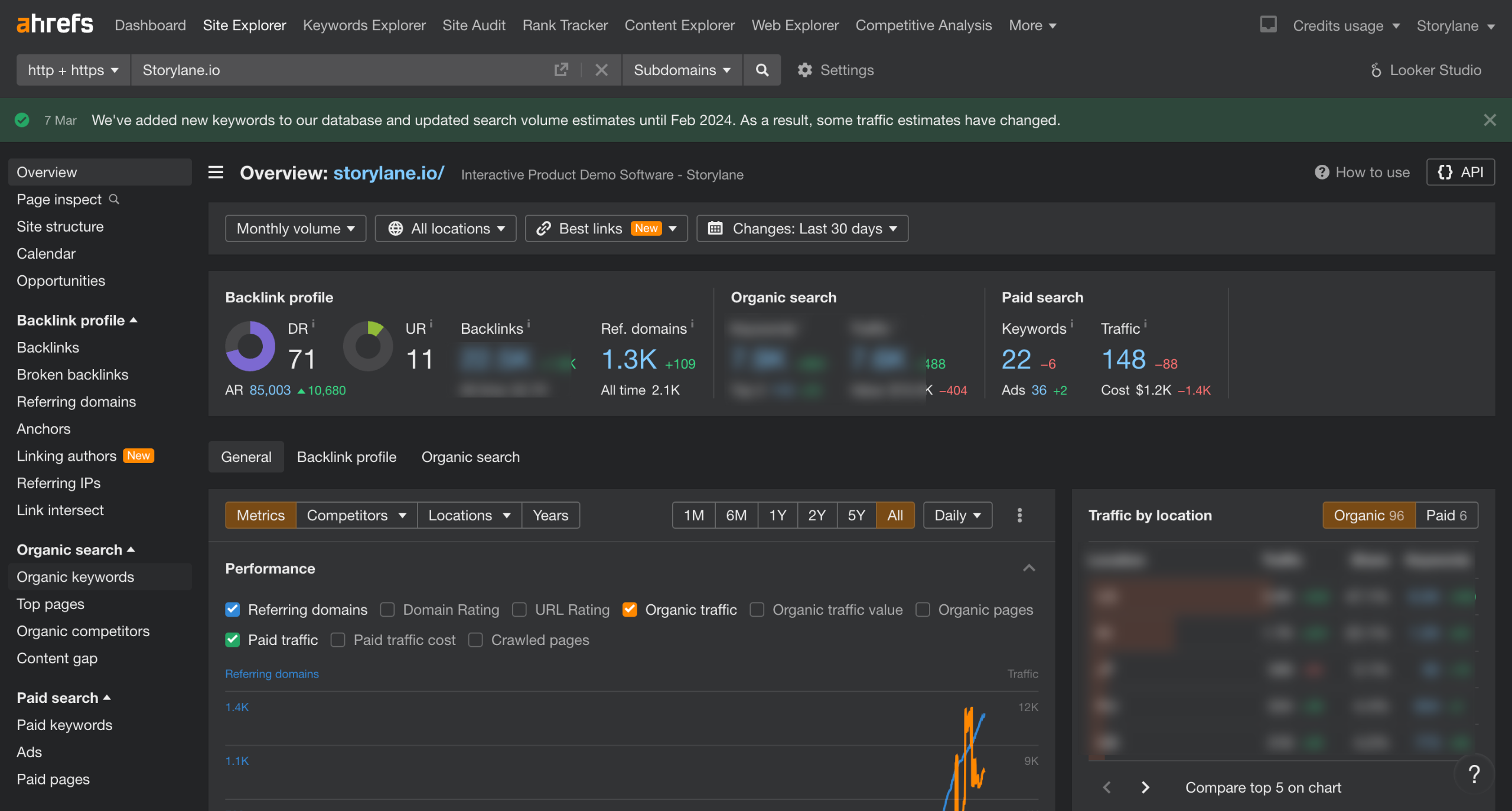Expand the All locations dropdown
Screen dimensions: 1512x811
(446, 229)
